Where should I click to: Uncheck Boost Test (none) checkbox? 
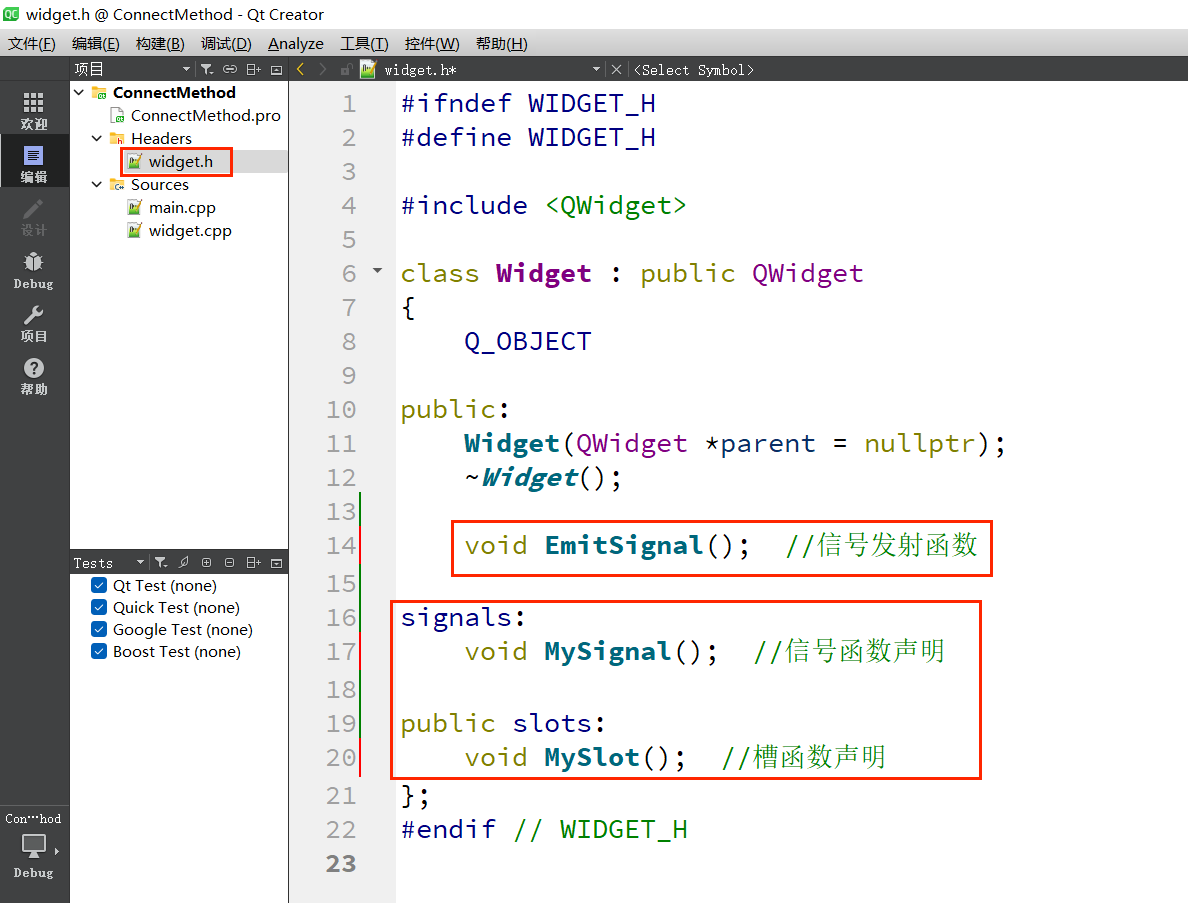[x=99, y=651]
